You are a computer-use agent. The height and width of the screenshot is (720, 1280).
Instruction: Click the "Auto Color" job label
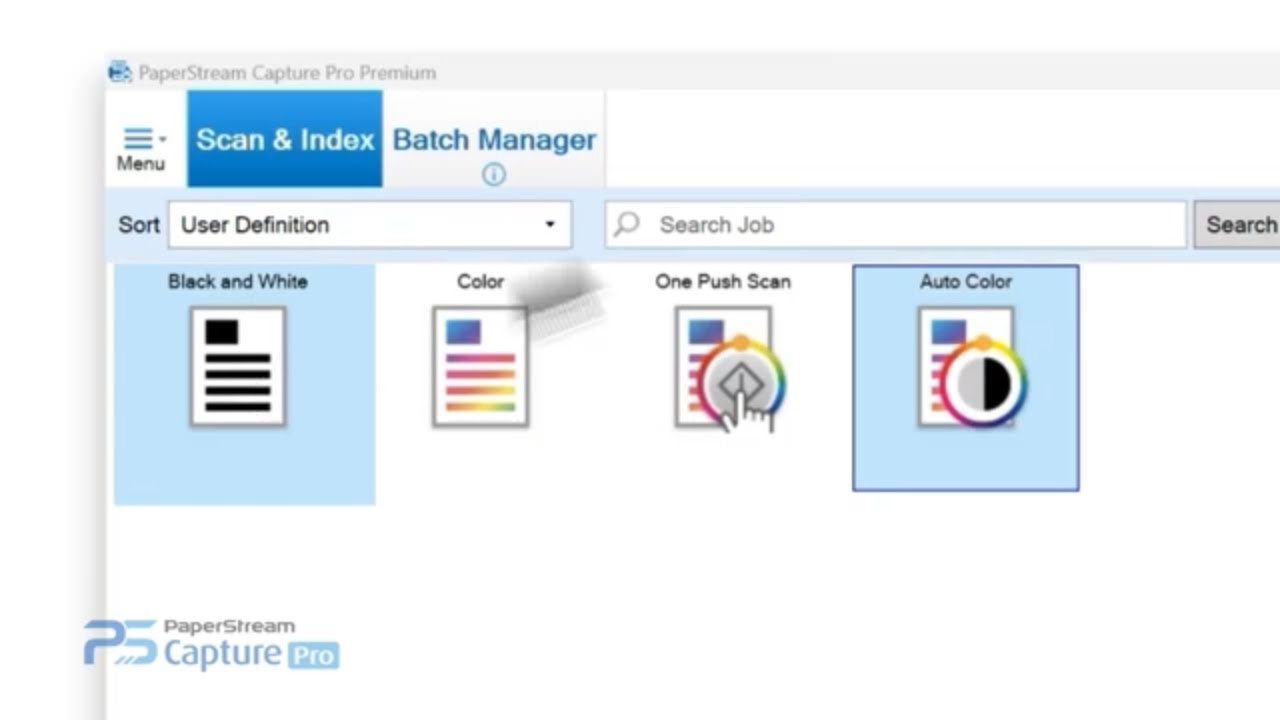click(x=966, y=281)
